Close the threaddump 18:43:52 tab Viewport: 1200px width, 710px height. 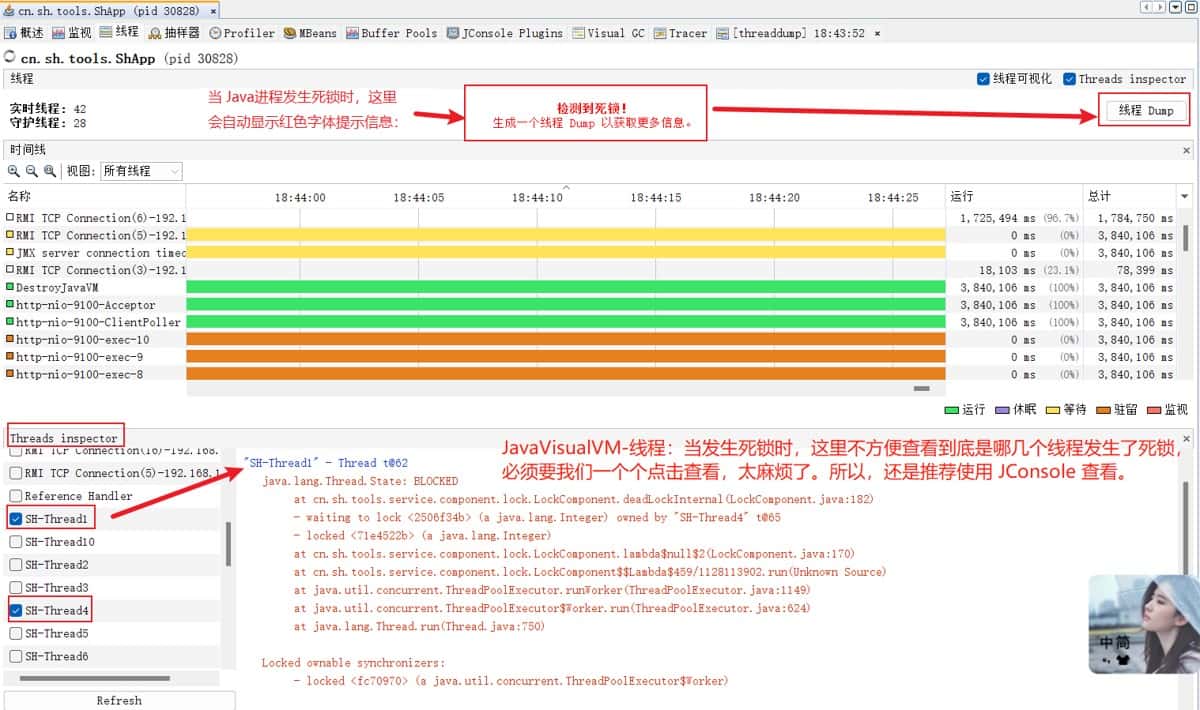(x=877, y=33)
